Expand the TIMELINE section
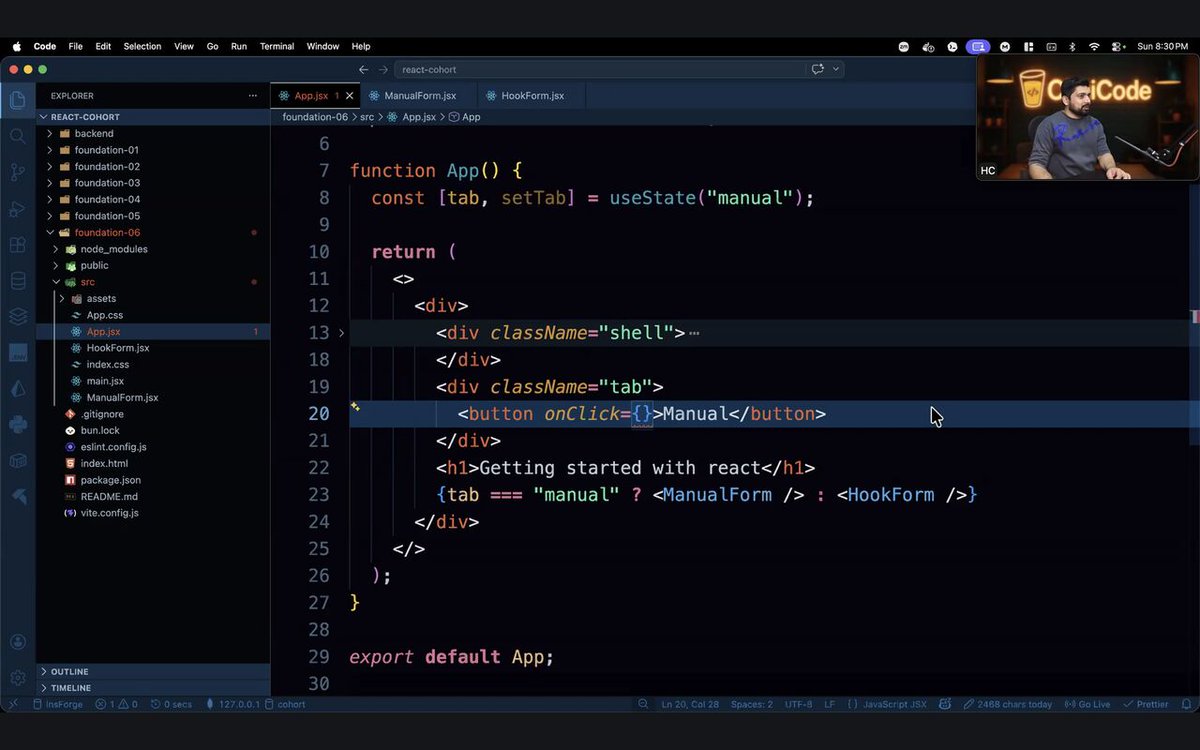The width and height of the screenshot is (1200, 750). (153, 688)
